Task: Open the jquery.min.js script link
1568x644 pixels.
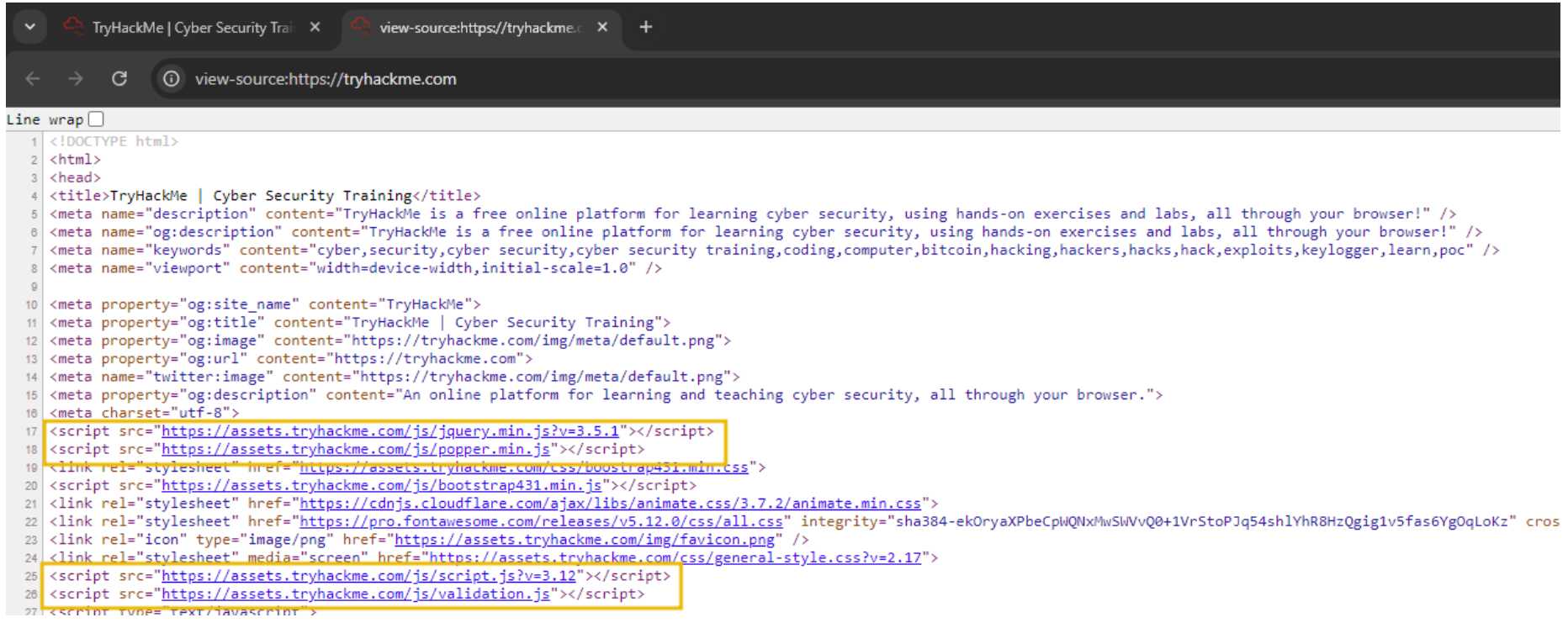Action: click(x=390, y=431)
